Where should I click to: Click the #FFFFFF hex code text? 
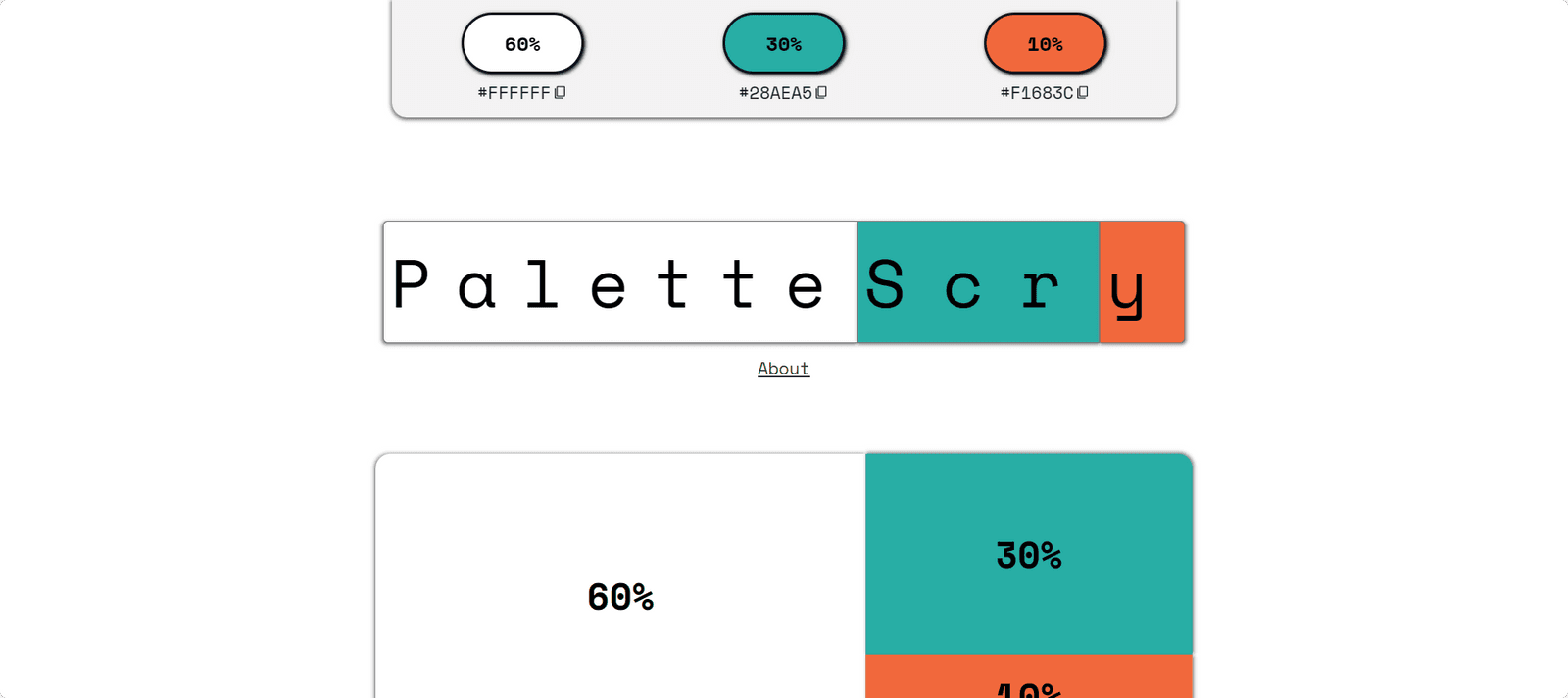[514, 93]
